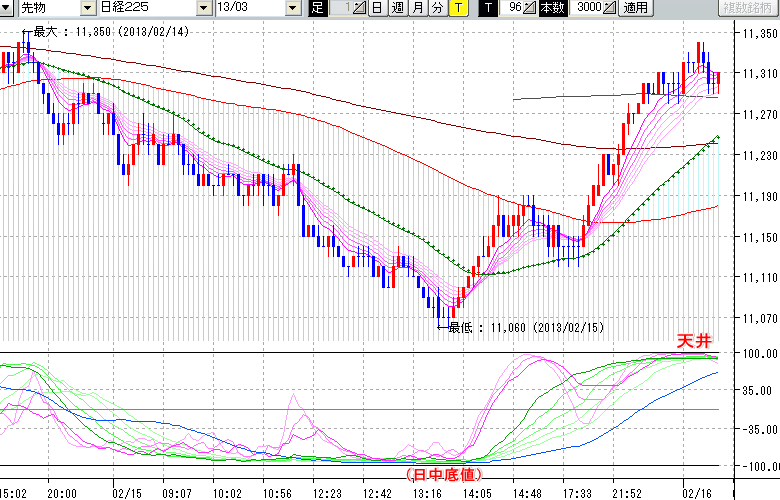The height and width of the screenshot is (500, 780).
Task: Click the black T label before 96
Action: [487, 8]
